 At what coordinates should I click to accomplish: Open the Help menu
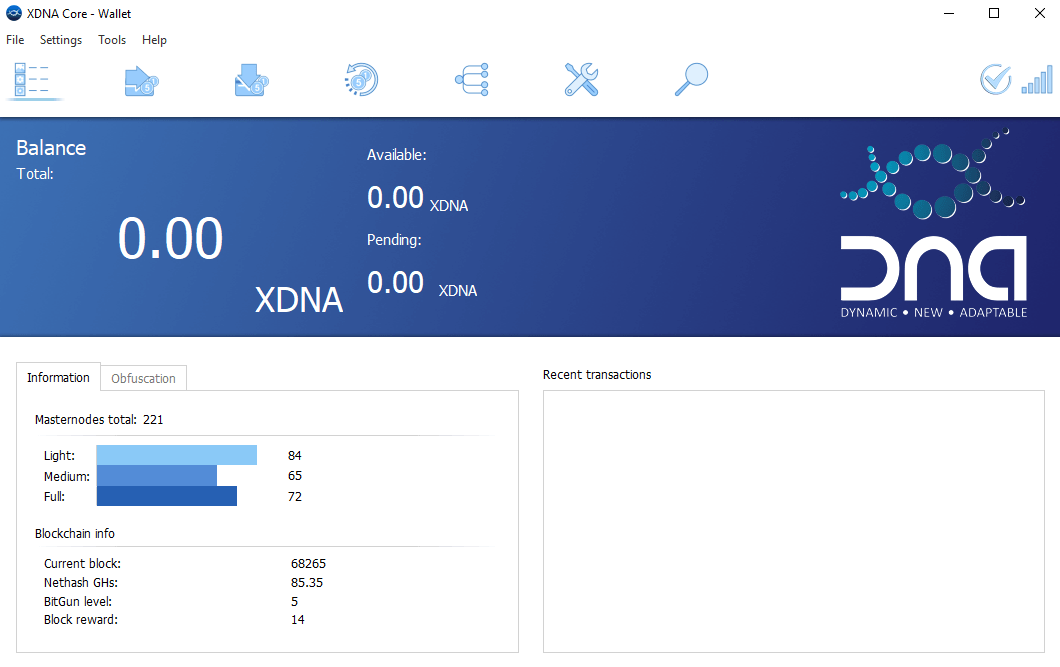[154, 40]
